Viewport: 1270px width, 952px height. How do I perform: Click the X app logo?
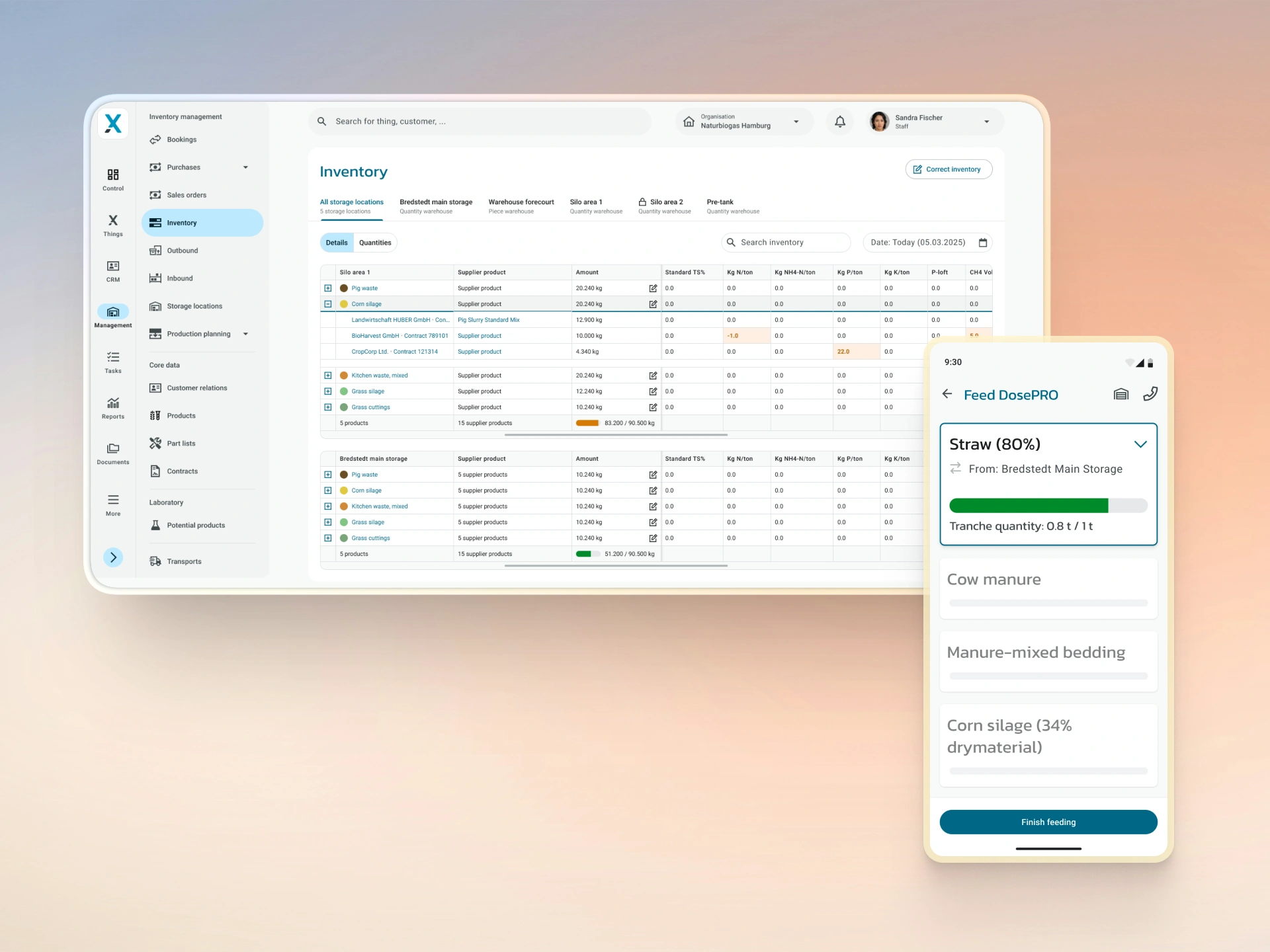tap(113, 123)
